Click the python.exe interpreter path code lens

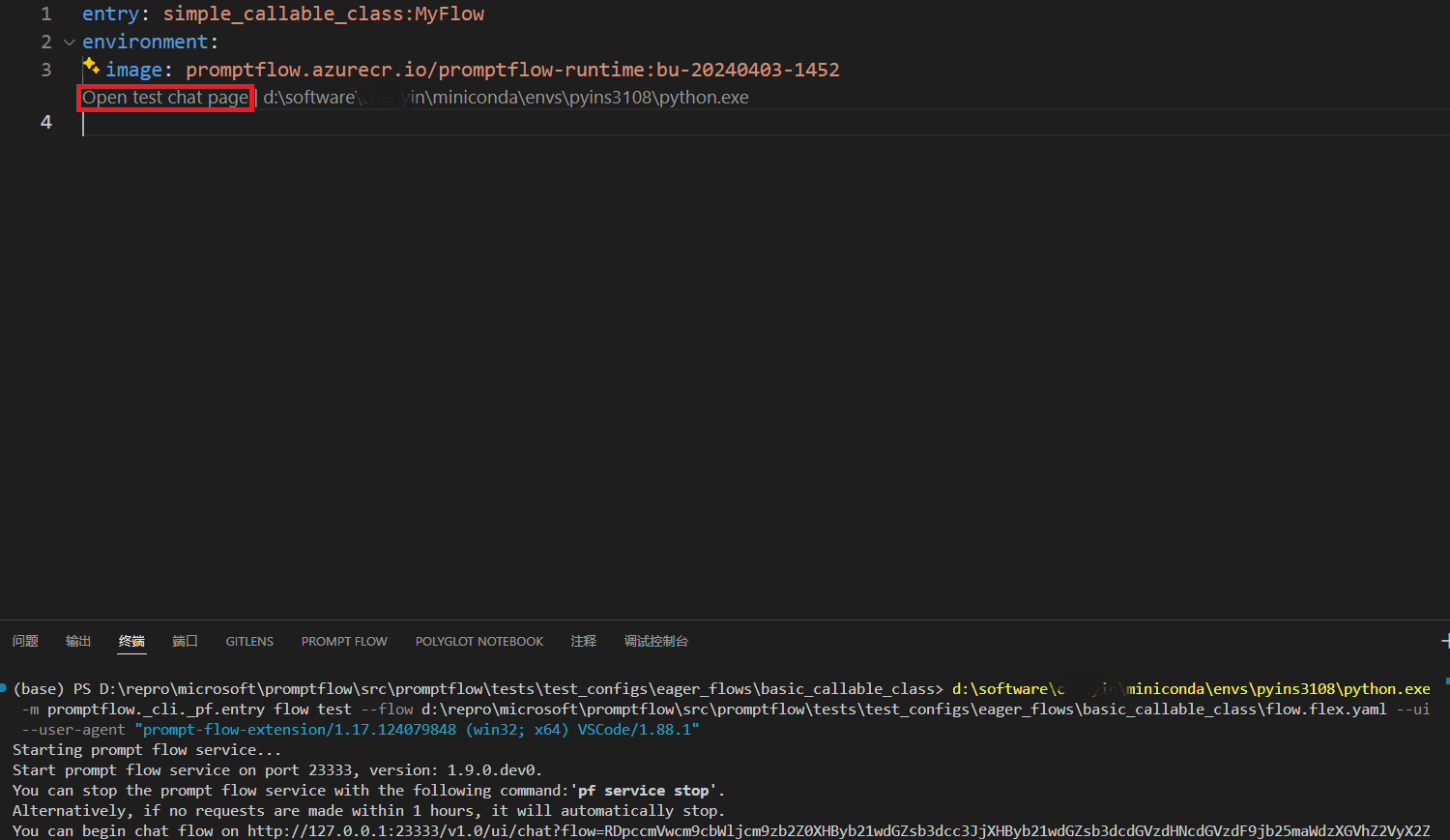[x=506, y=98]
